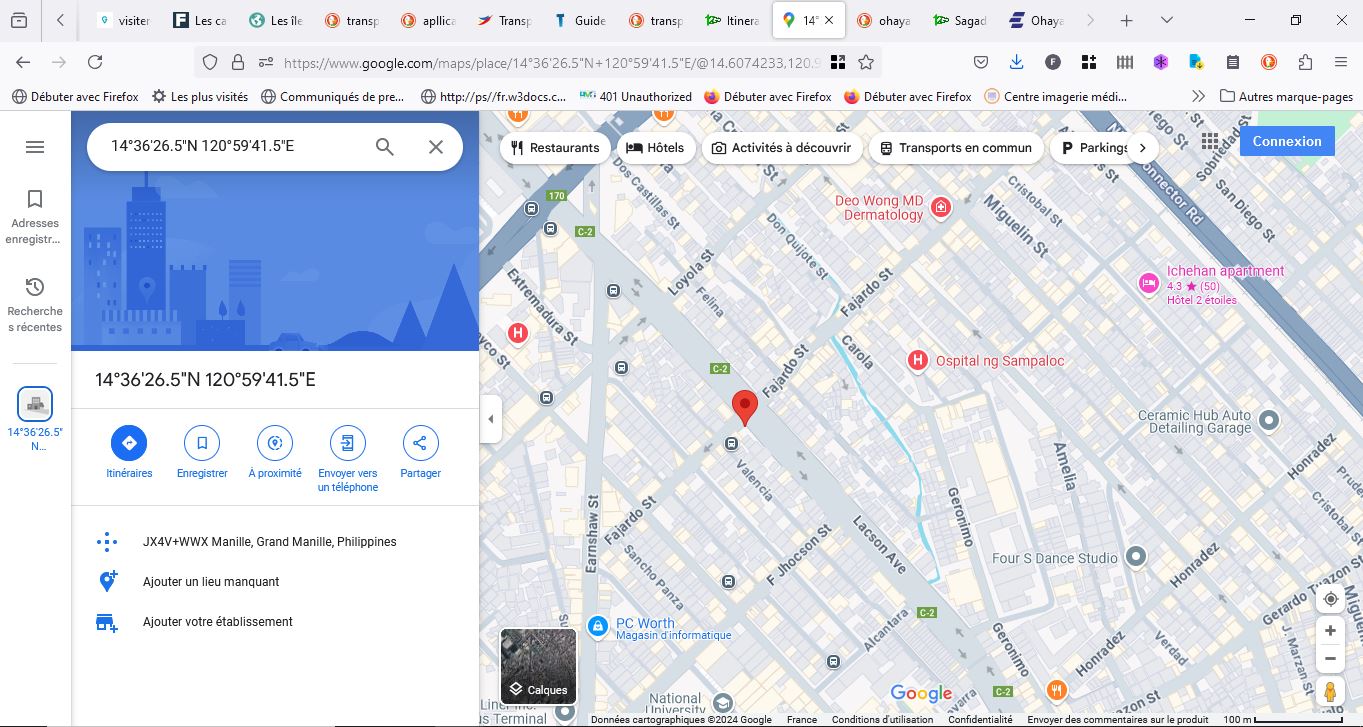Toggle the Calques layers thumbnail
Screen dimensions: 1363x727
538,666
